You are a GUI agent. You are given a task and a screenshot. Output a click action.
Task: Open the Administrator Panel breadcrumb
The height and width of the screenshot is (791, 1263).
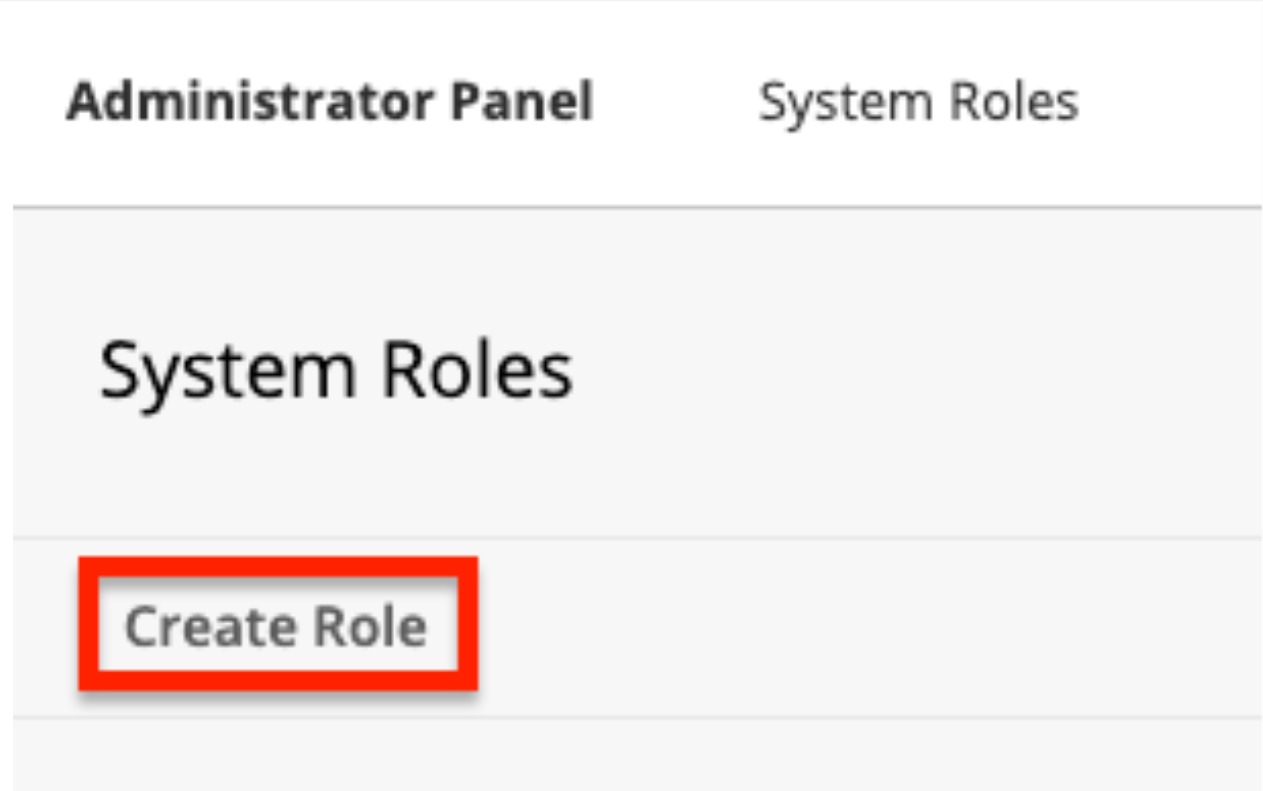pyautogui.click(x=329, y=102)
